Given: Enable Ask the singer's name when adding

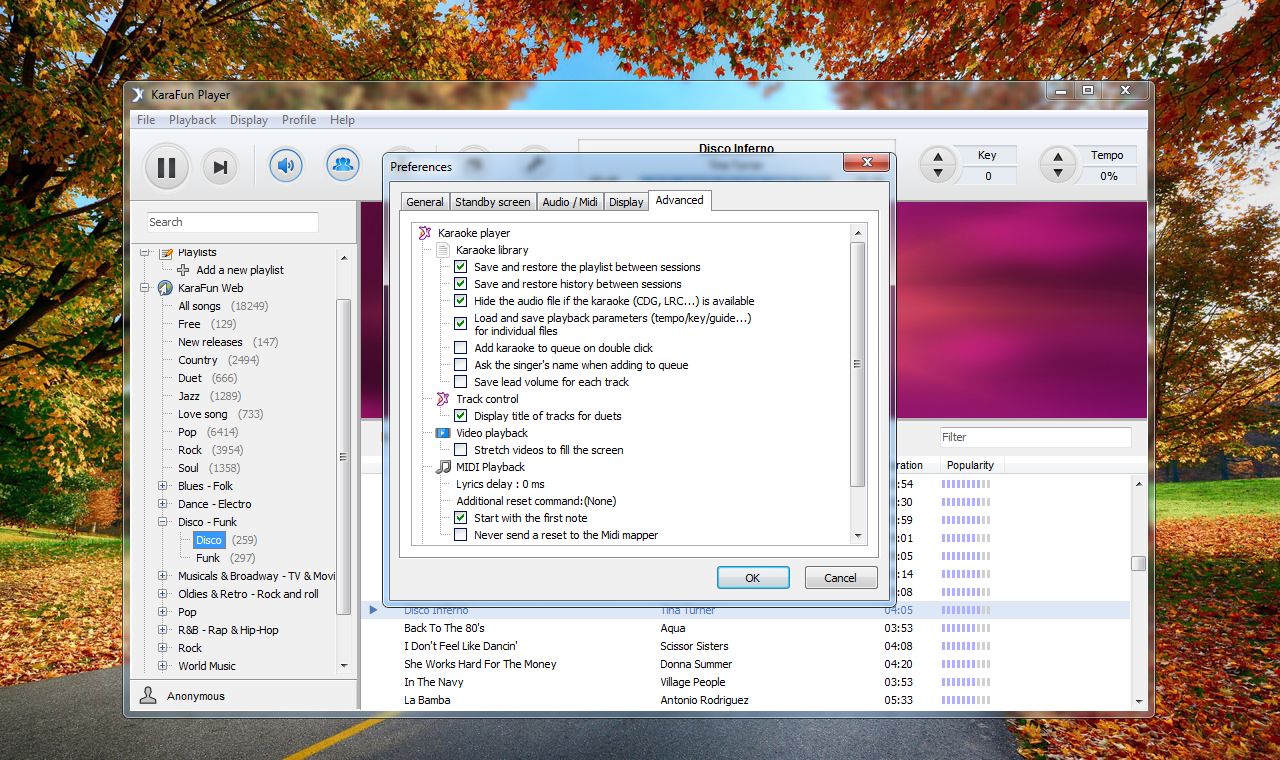Looking at the screenshot, I should (461, 365).
